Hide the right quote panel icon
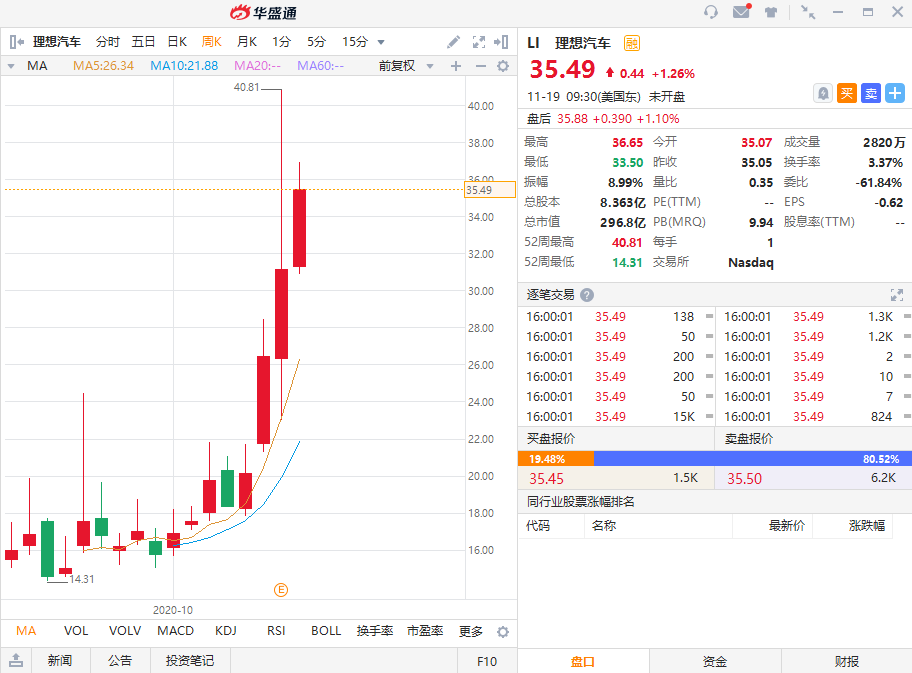The image size is (912, 673). (501, 42)
